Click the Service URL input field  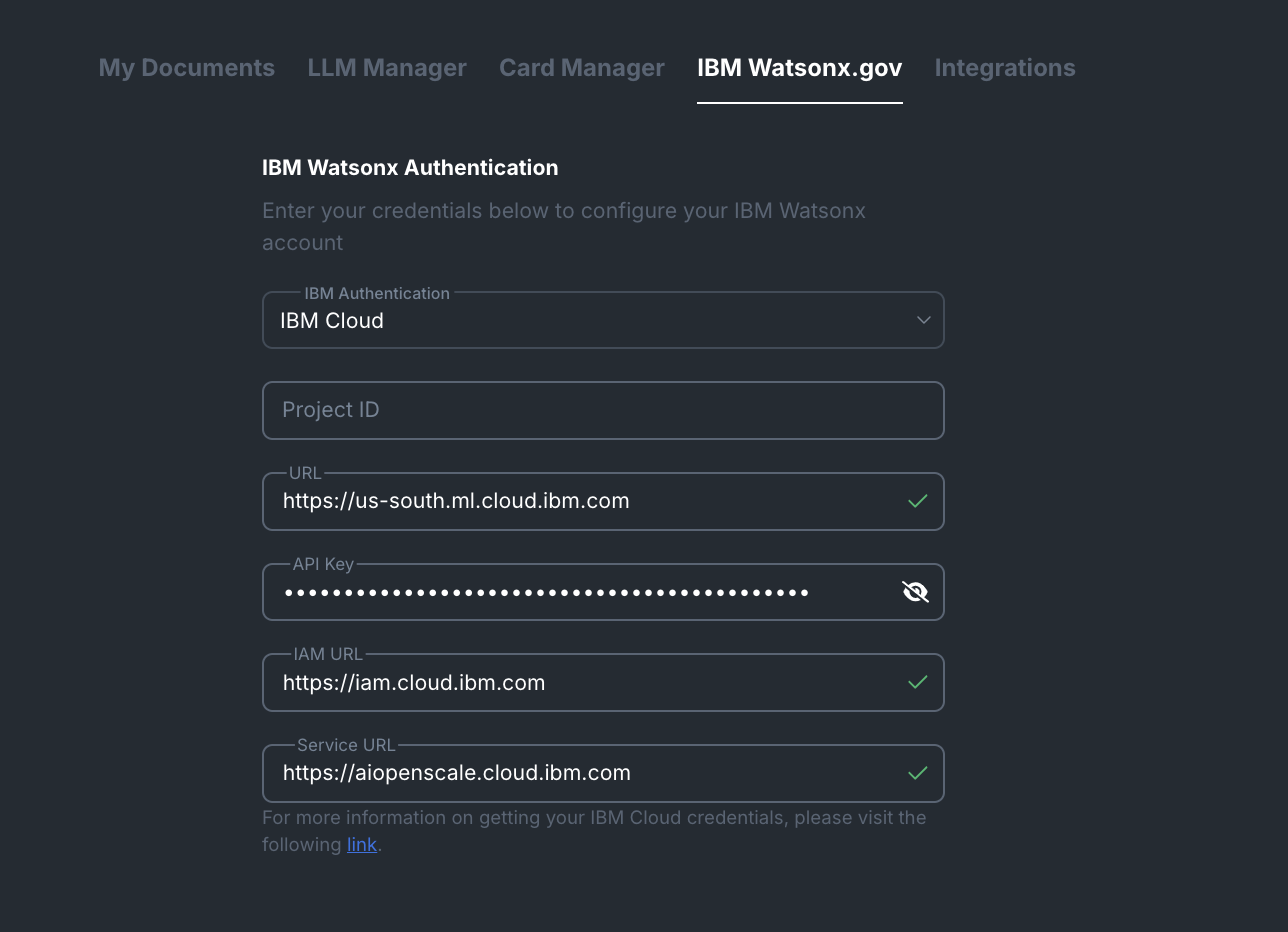pyautogui.click(x=603, y=773)
